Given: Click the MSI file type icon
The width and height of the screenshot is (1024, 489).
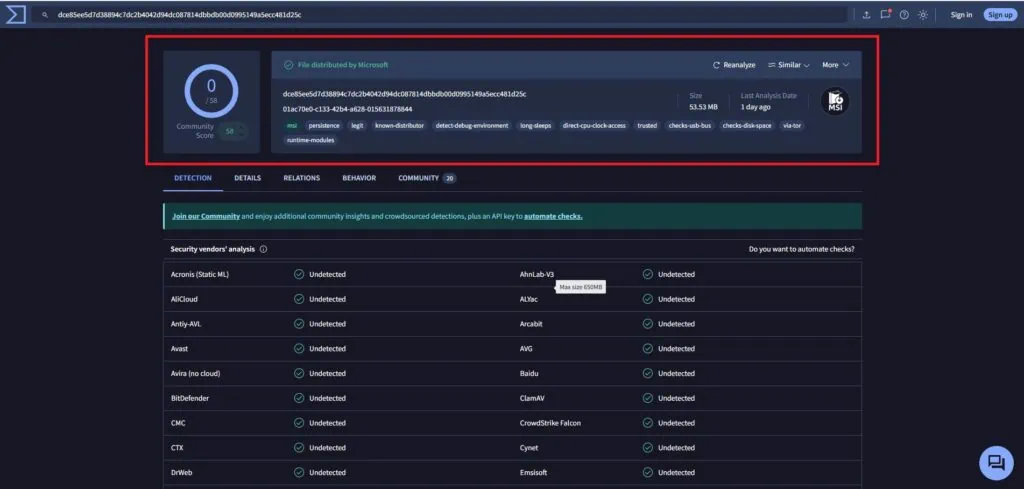Looking at the screenshot, I should 835,101.
